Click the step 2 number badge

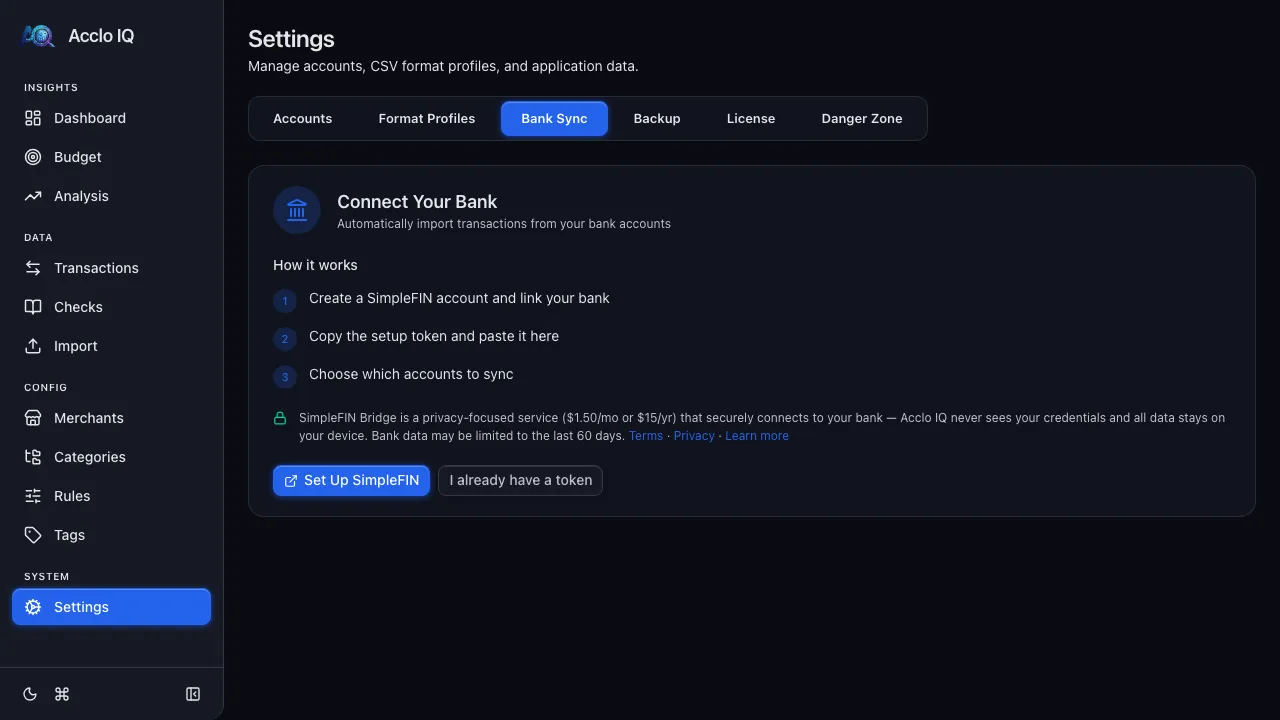(285, 339)
